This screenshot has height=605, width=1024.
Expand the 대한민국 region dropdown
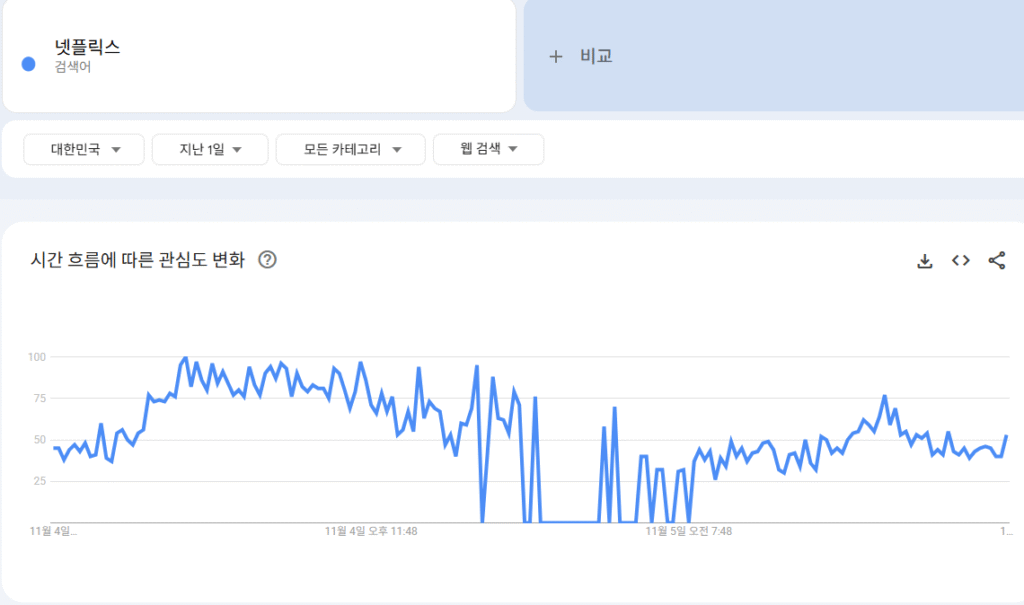pyautogui.click(x=85, y=149)
